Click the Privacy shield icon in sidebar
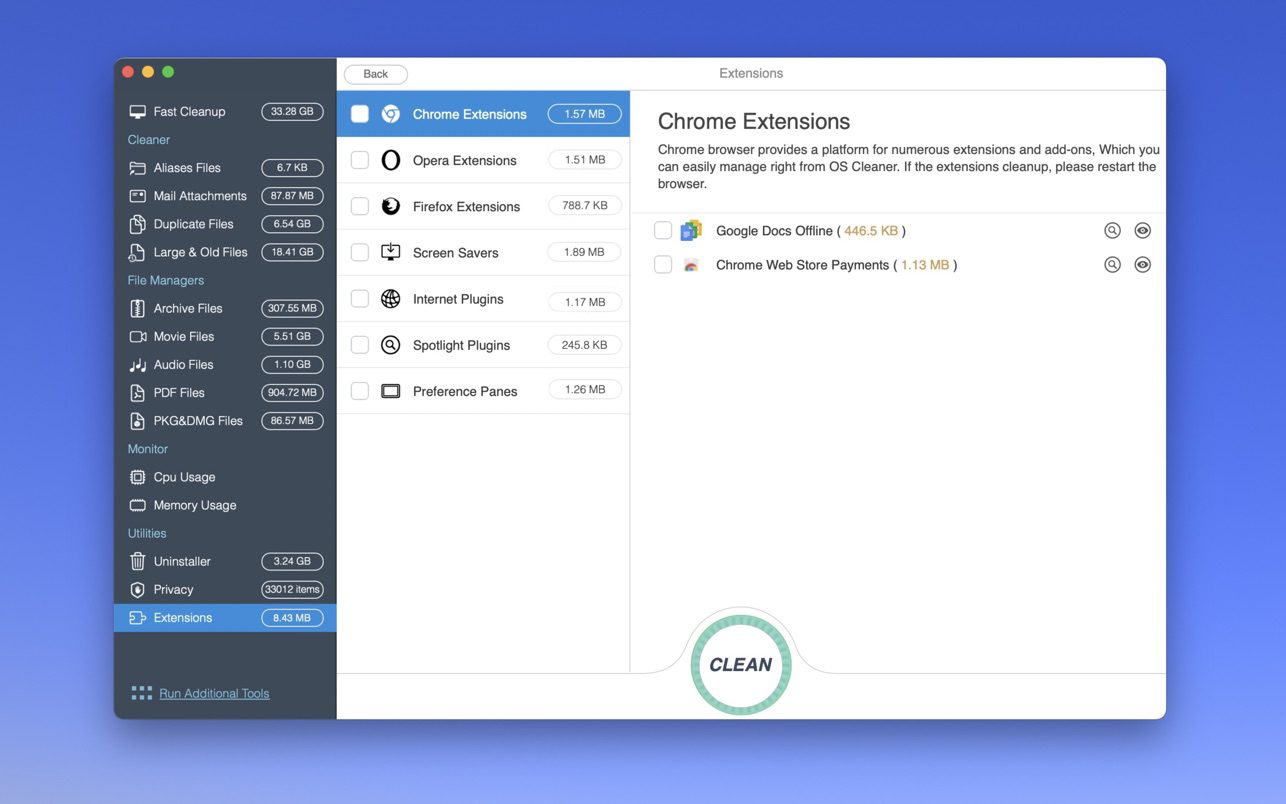1286x804 pixels. 138,590
